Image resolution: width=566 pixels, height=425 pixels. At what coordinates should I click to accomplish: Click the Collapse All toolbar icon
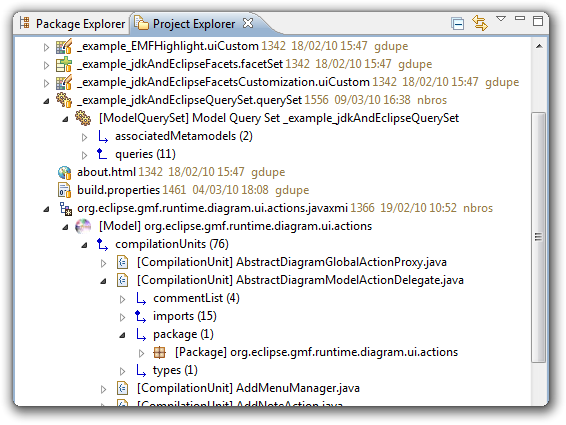click(x=457, y=23)
